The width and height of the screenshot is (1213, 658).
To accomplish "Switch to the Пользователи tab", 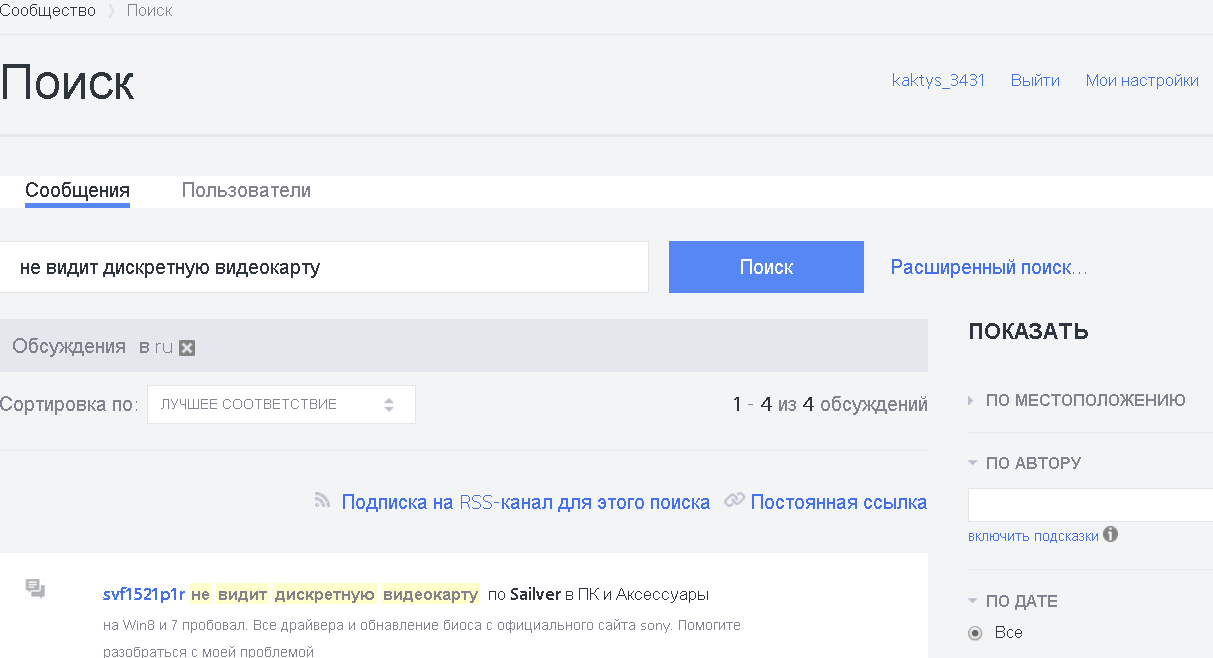I will tap(246, 190).
